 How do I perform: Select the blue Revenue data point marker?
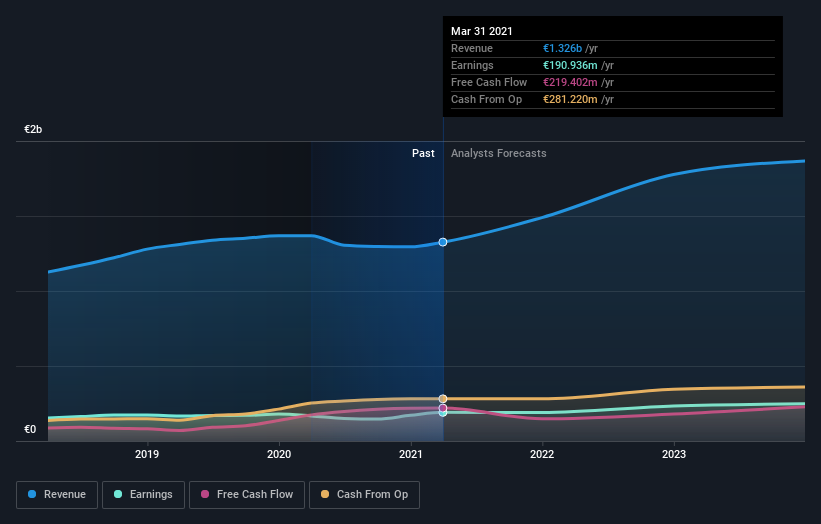(x=443, y=242)
